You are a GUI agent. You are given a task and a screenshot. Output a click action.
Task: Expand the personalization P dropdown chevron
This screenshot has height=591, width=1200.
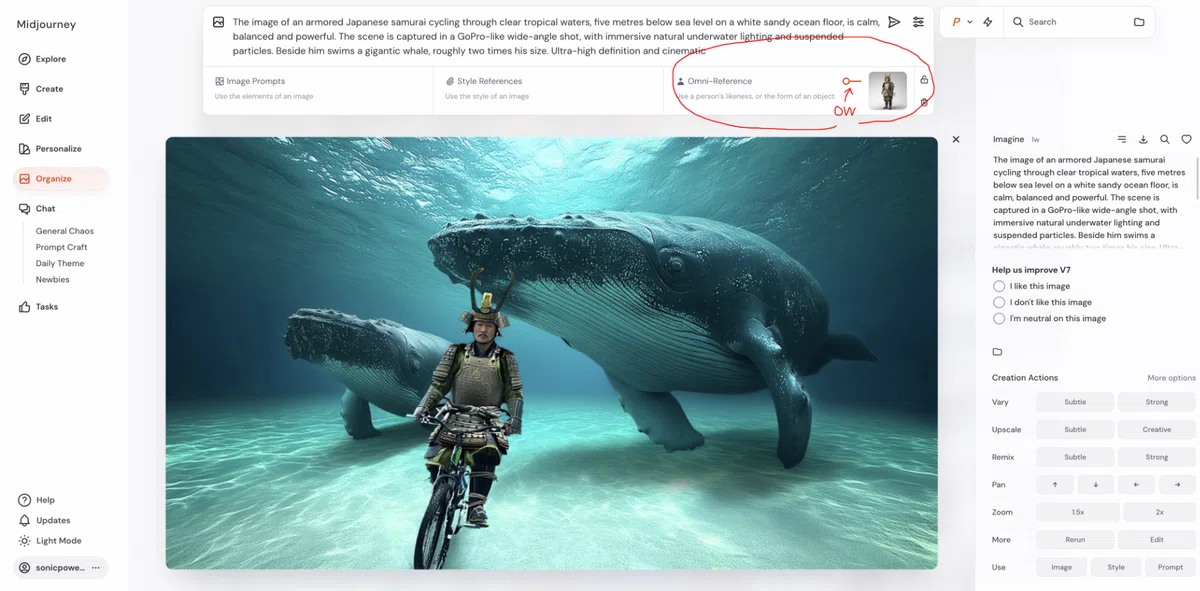point(970,22)
